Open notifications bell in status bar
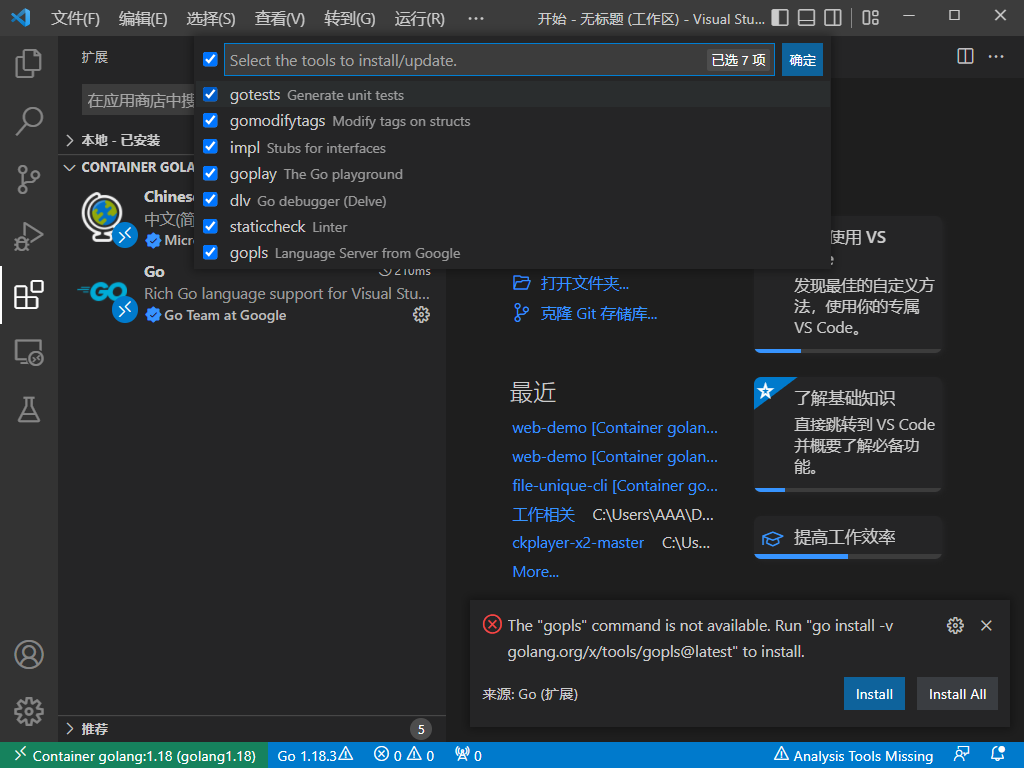This screenshot has height=768, width=1024. pyautogui.click(x=997, y=755)
